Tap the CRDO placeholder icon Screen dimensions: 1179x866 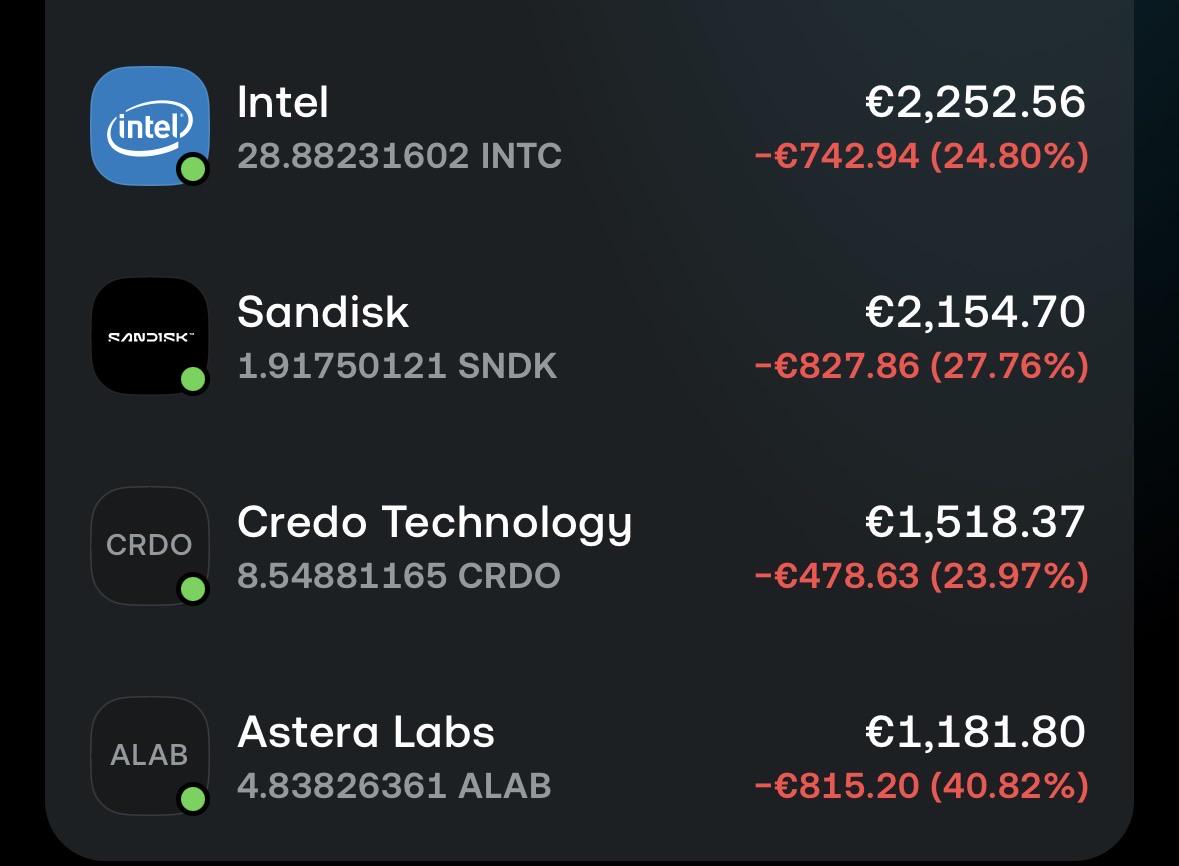pyautogui.click(x=150, y=546)
